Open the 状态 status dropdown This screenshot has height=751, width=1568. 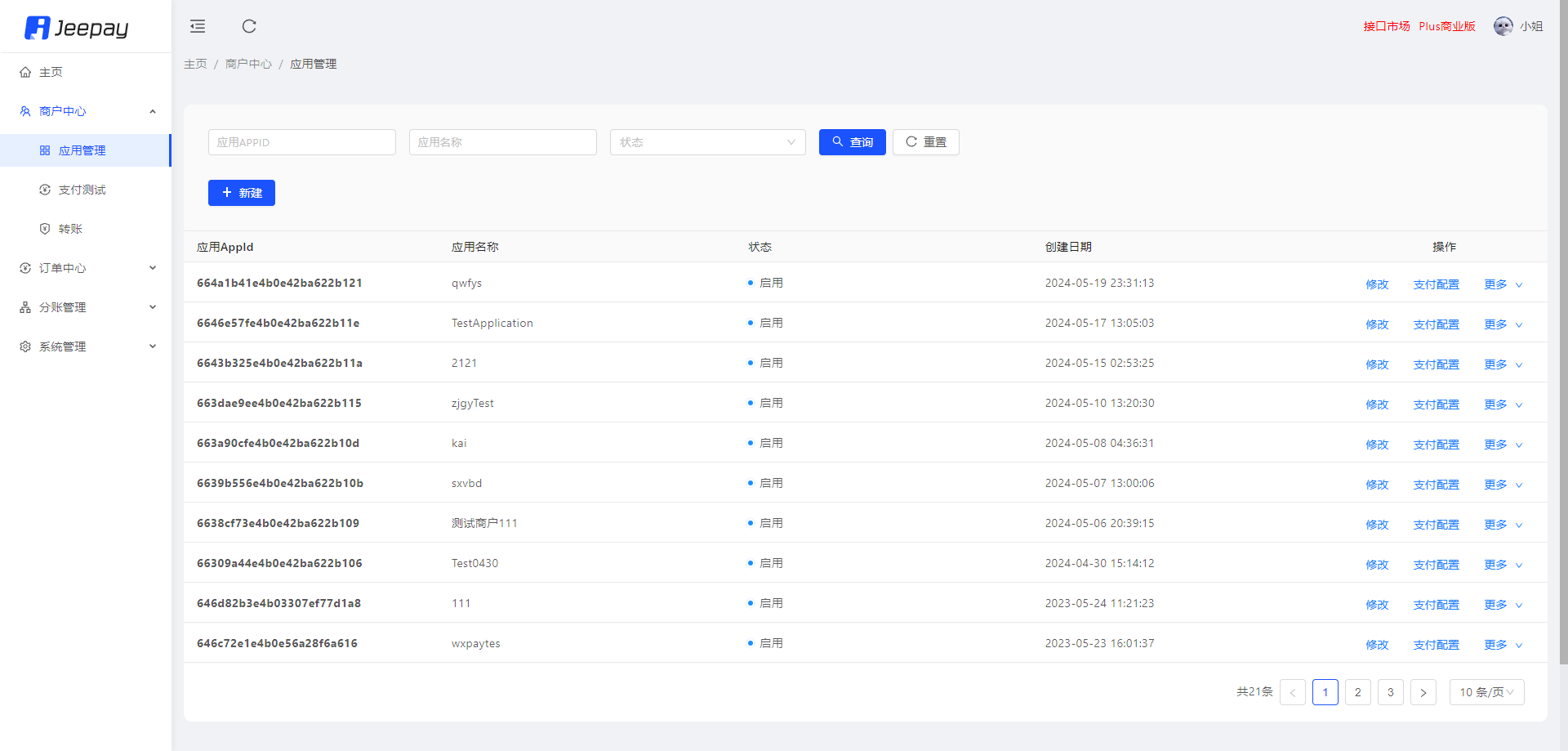(707, 142)
